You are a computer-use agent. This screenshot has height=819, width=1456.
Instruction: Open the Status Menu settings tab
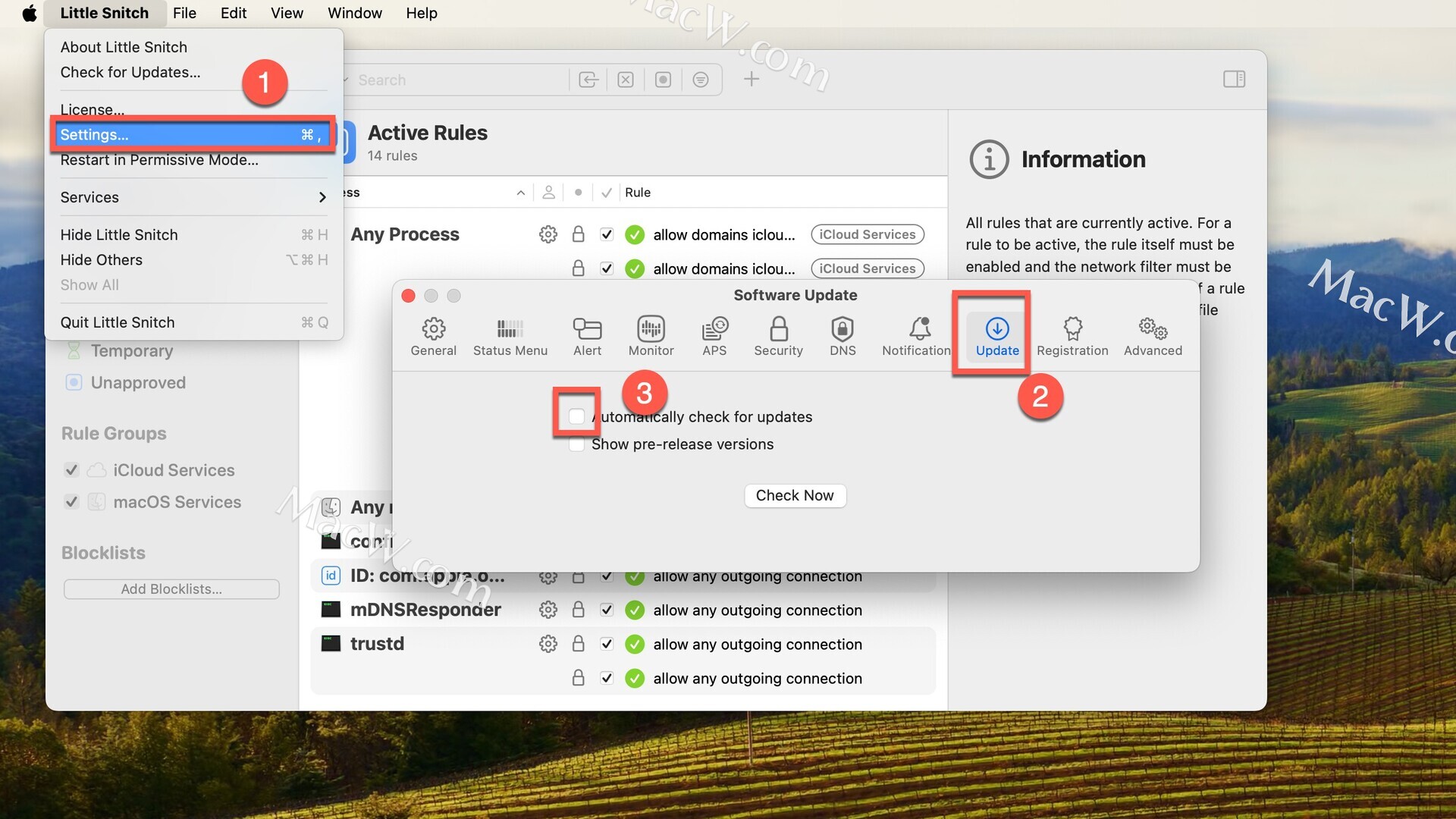(510, 336)
